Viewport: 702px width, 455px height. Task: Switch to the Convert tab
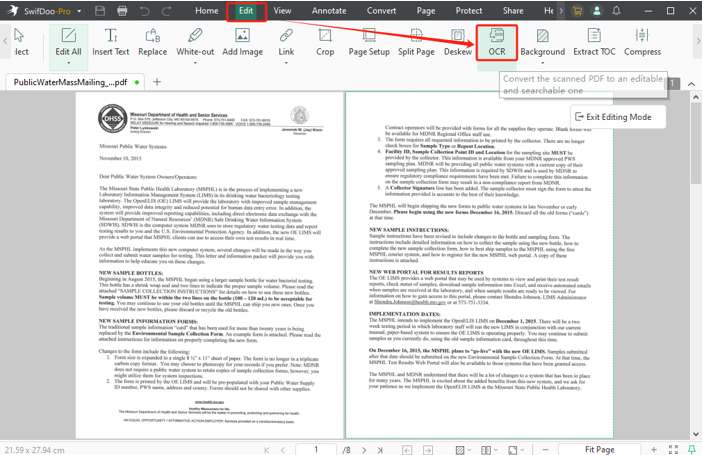click(x=381, y=11)
